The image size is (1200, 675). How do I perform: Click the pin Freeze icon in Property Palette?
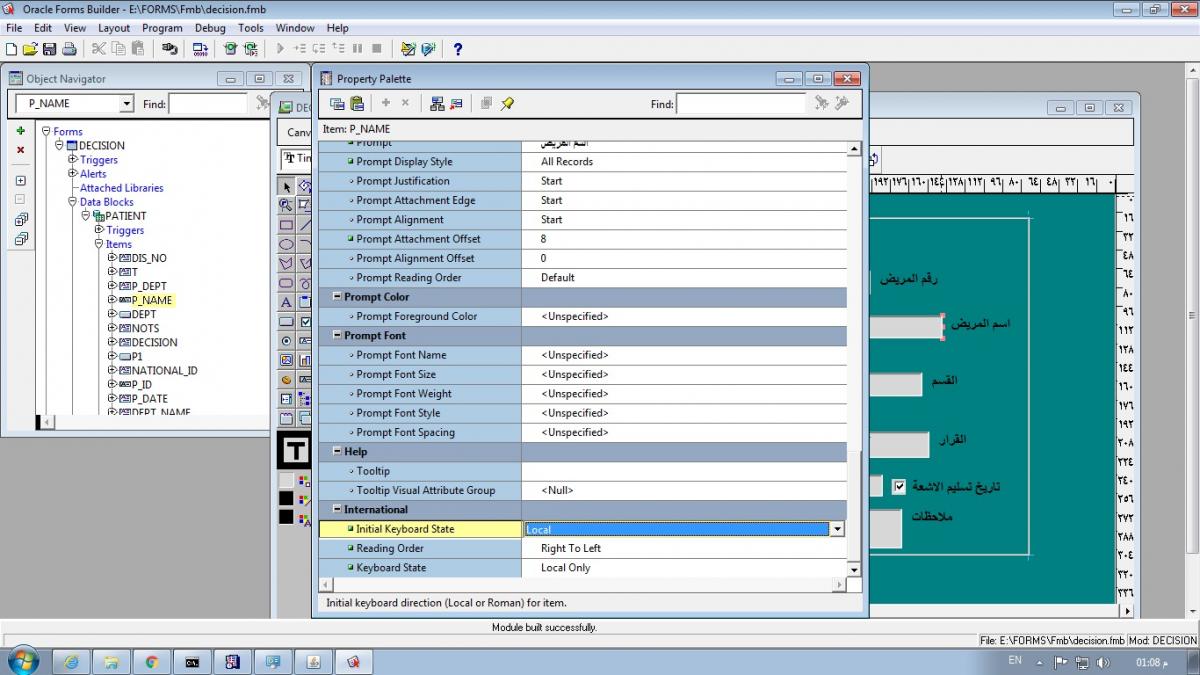507,103
